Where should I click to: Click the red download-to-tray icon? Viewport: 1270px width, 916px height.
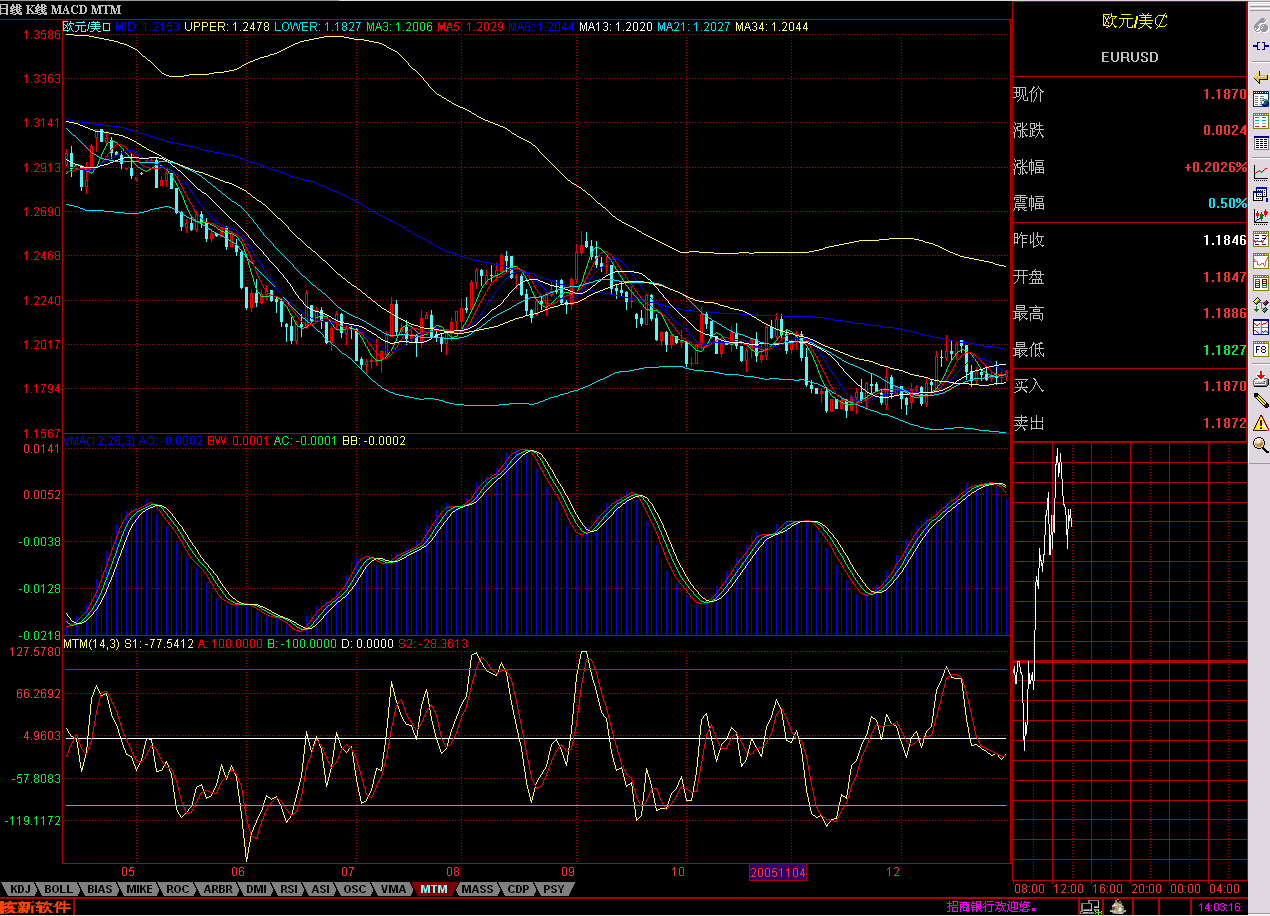(1261, 381)
